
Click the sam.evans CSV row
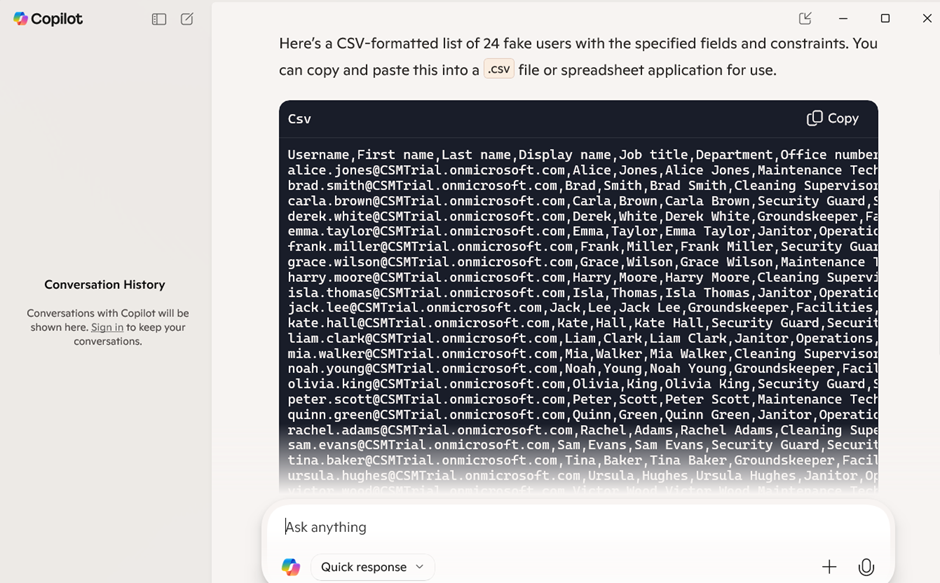click(x=582, y=445)
